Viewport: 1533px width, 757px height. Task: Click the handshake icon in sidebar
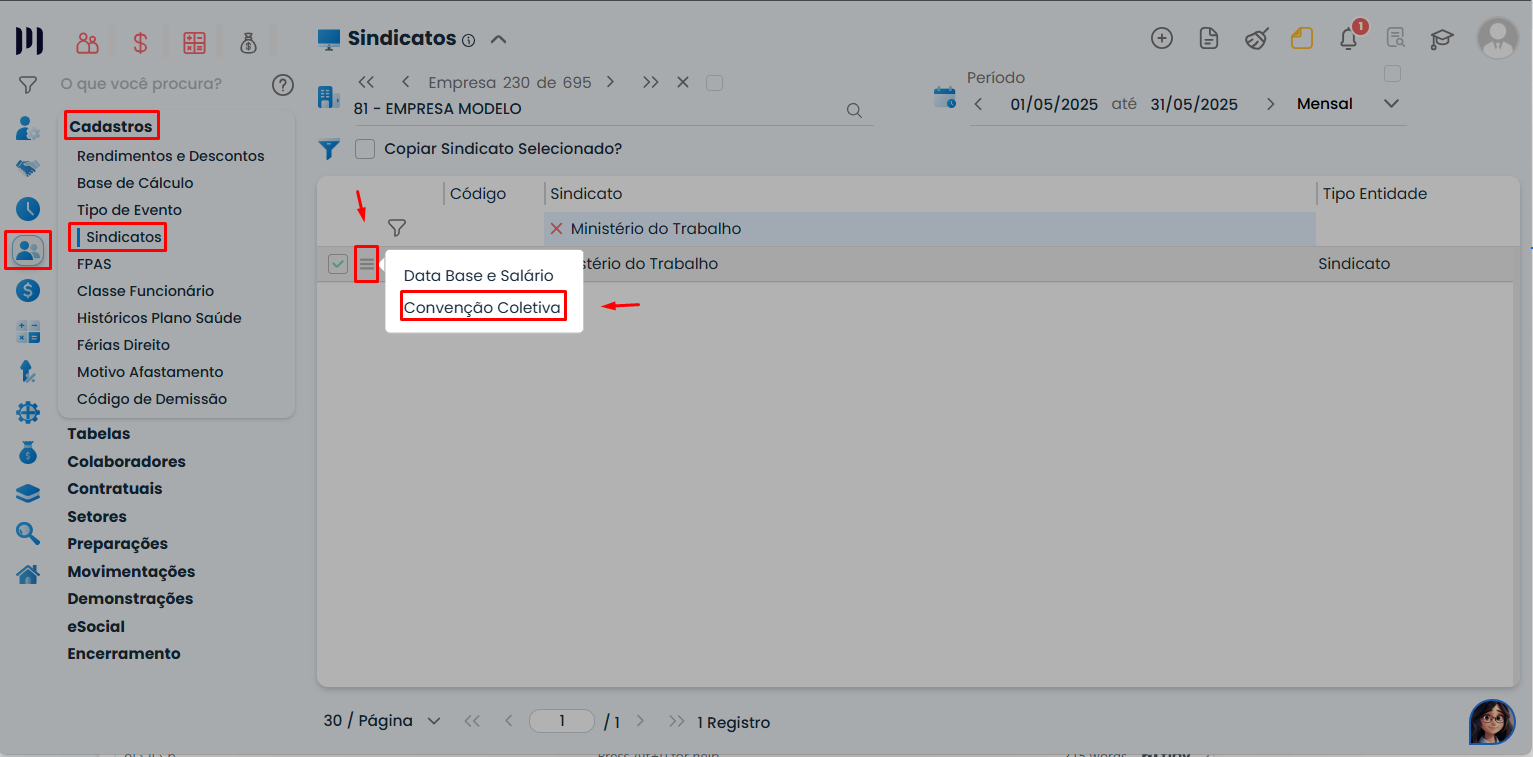click(28, 168)
